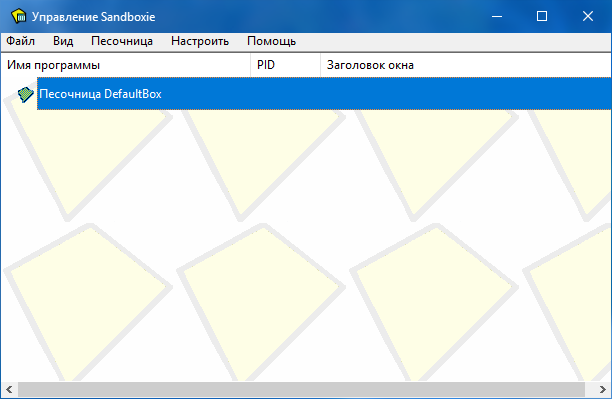612x399 pixels.
Task: Click the horizontal scrollbar left arrow
Action: click(x=9, y=389)
